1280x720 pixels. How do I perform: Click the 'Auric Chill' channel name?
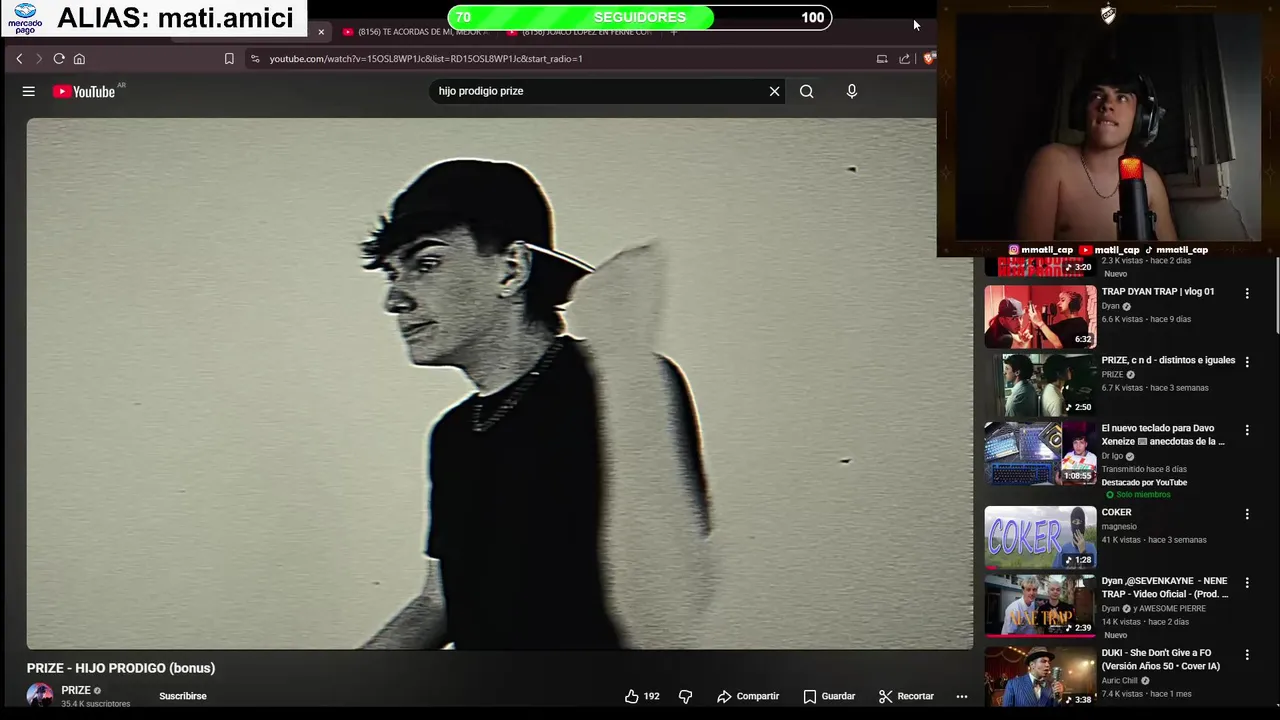pos(1120,681)
